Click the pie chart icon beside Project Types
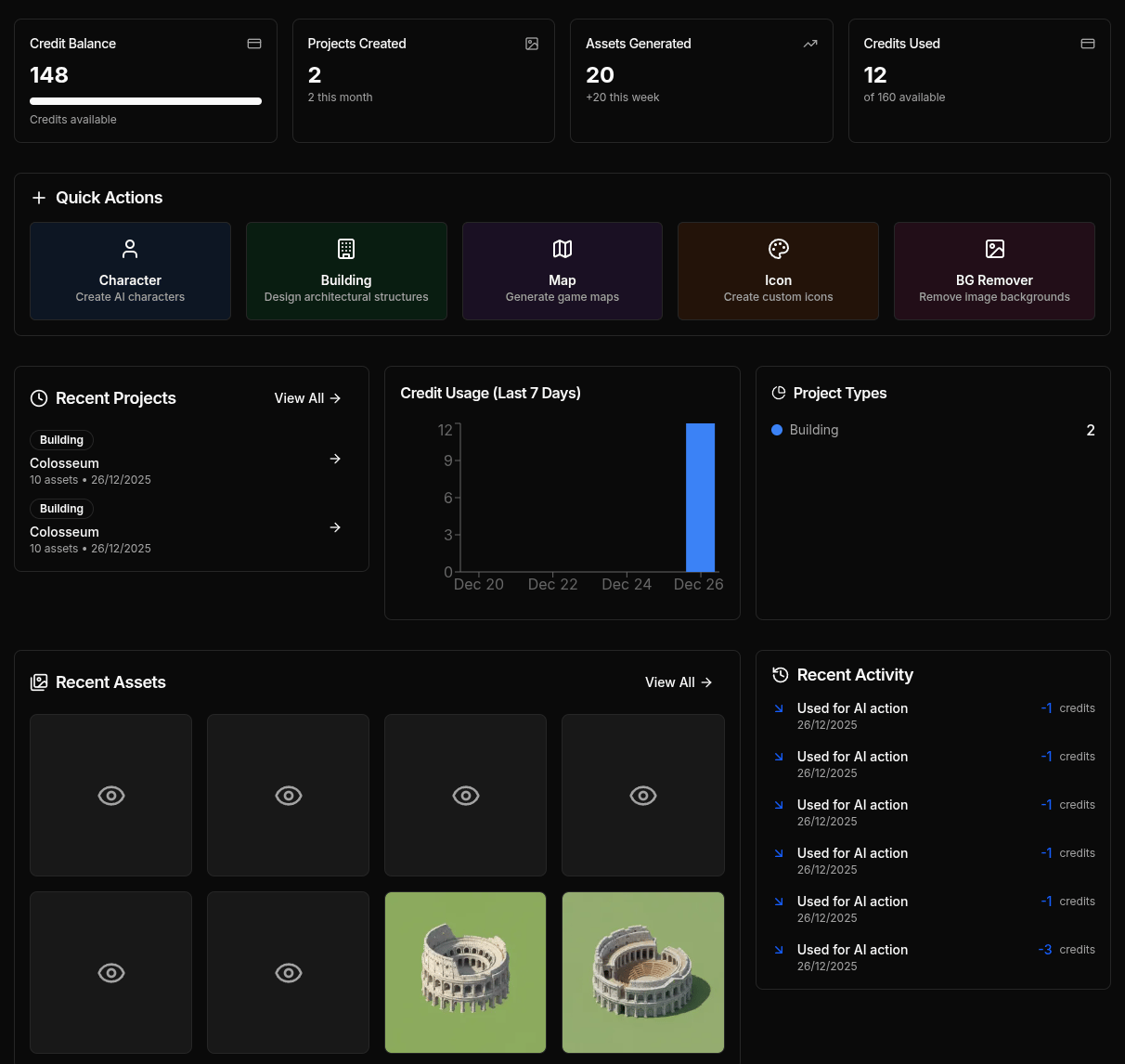 click(778, 392)
